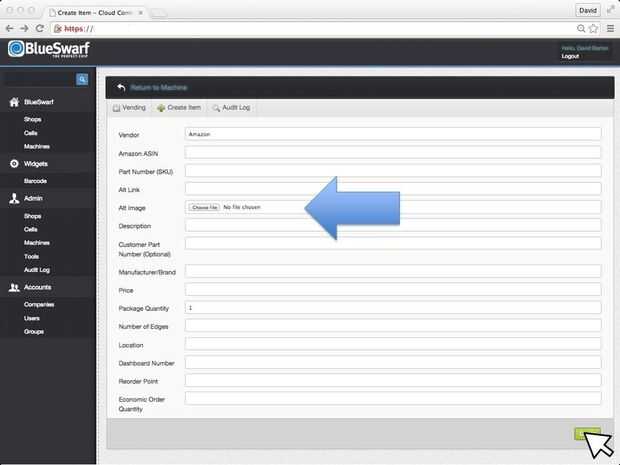
Task: Switch to the Vending tab
Action: click(x=129, y=108)
